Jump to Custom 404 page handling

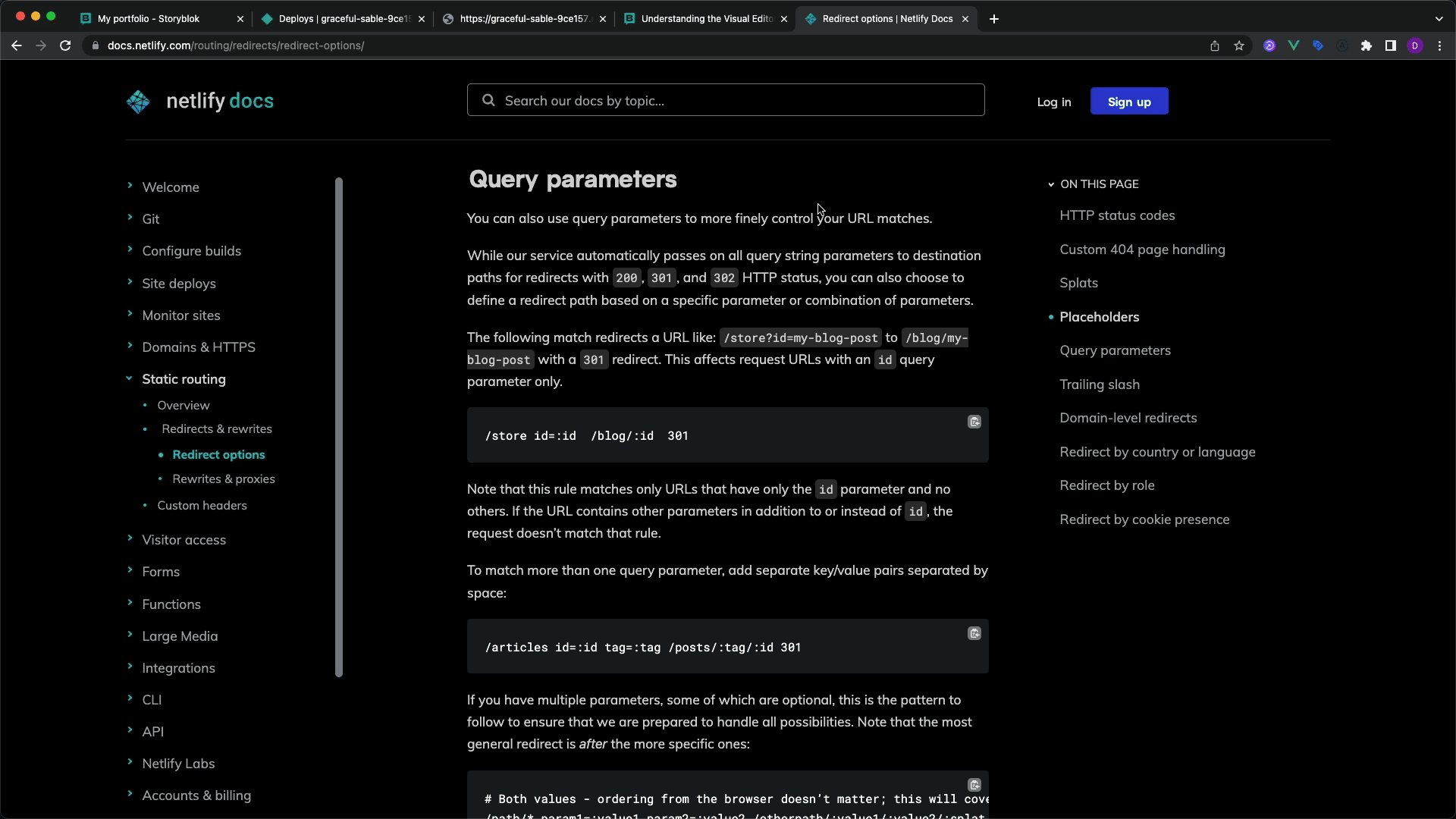1142,249
